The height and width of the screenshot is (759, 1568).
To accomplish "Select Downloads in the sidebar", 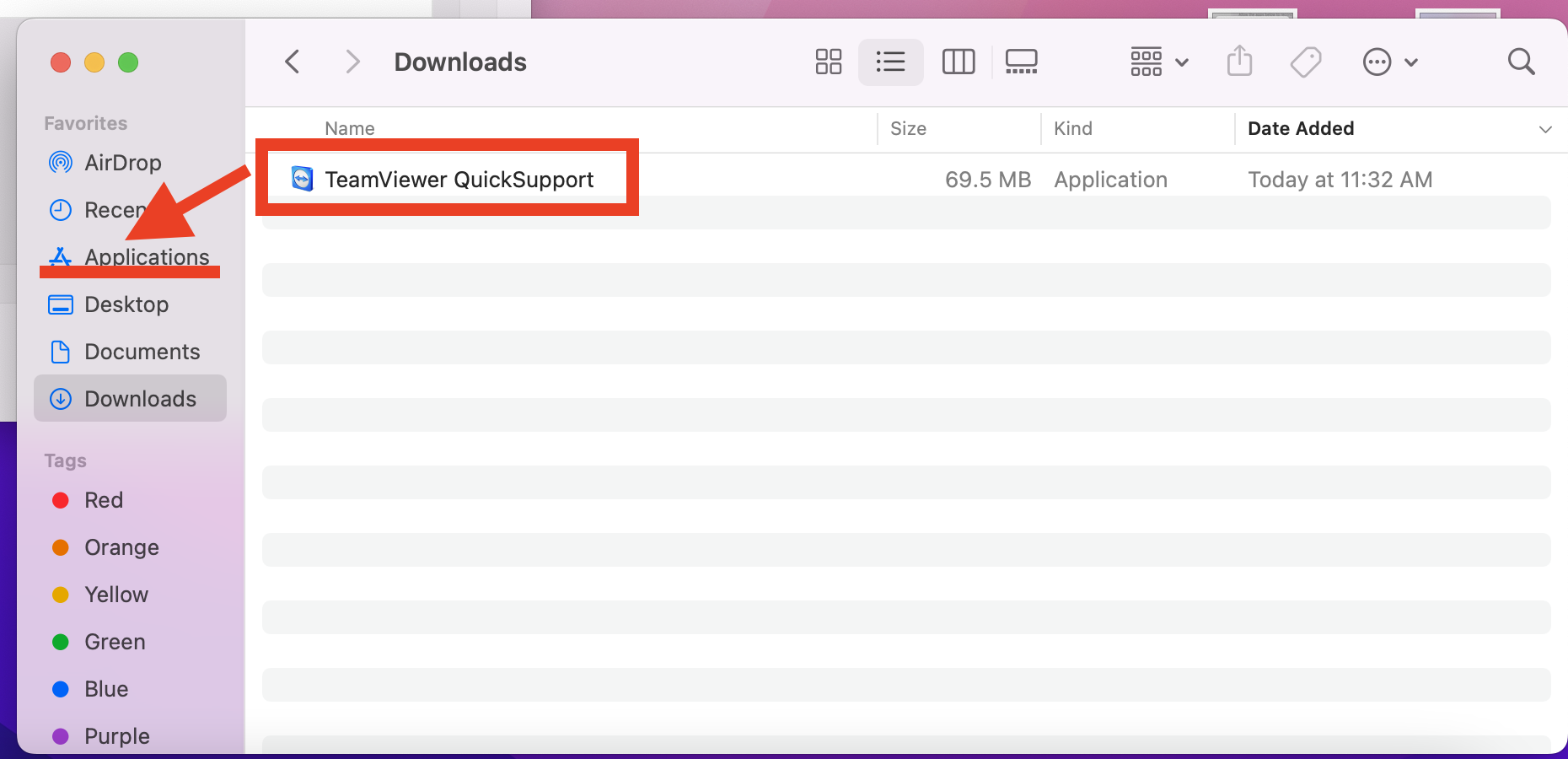I will coord(131,399).
